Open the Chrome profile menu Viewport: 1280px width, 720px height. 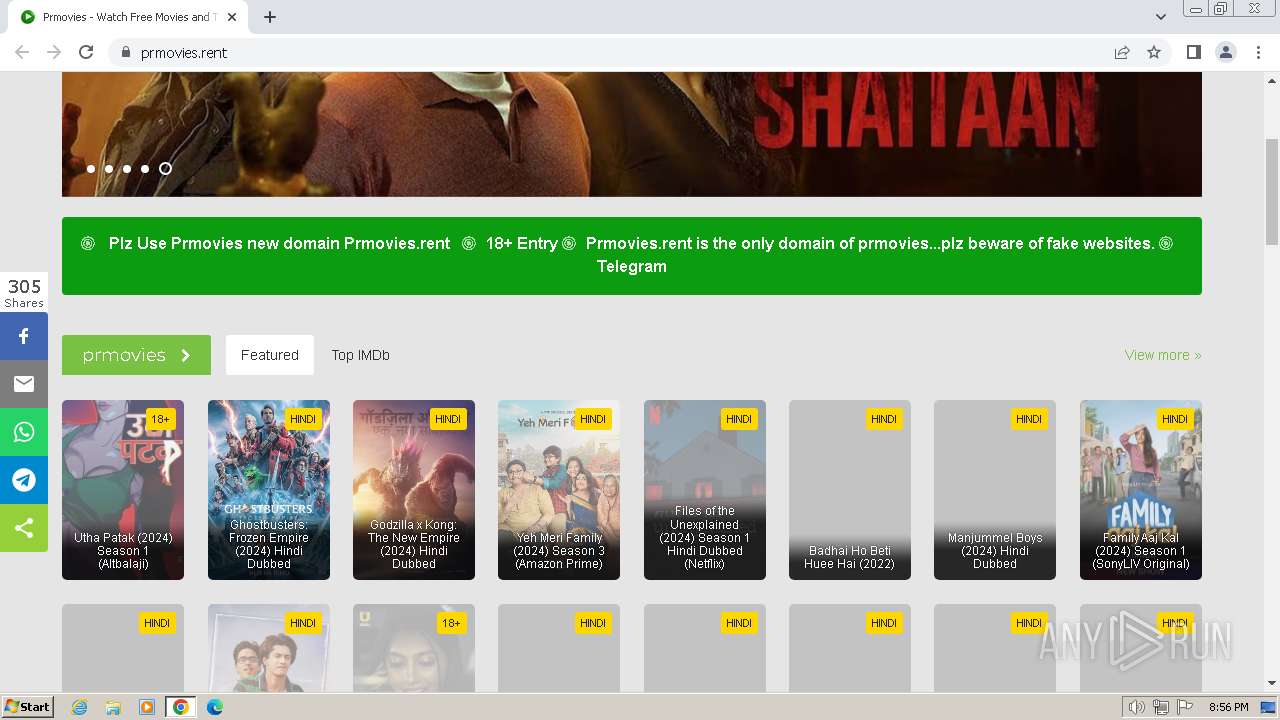1226,52
